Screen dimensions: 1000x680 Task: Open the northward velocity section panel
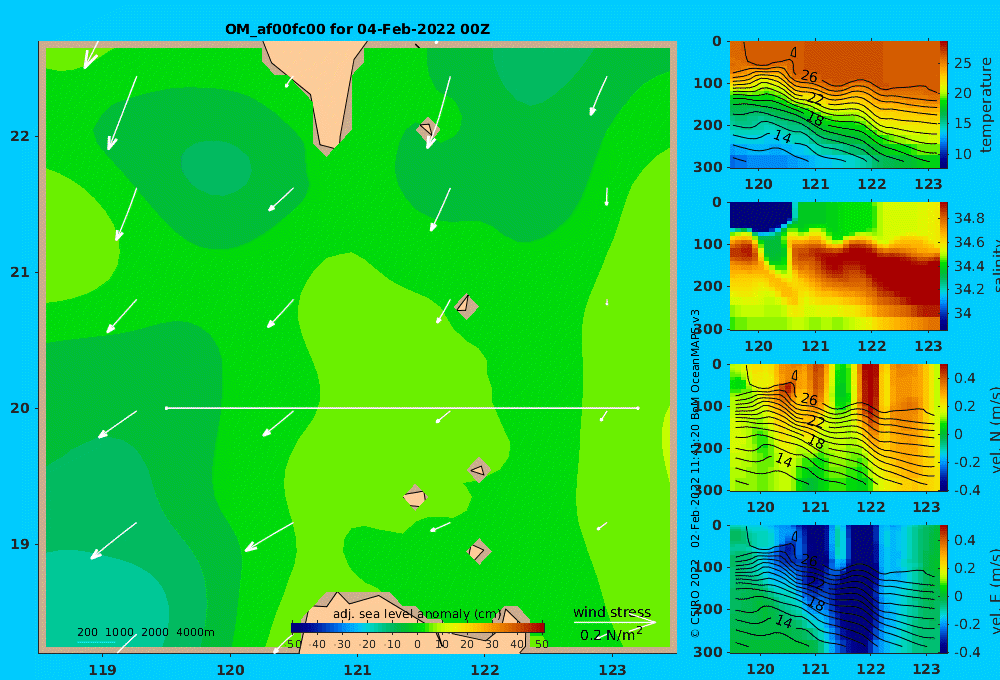834,427
